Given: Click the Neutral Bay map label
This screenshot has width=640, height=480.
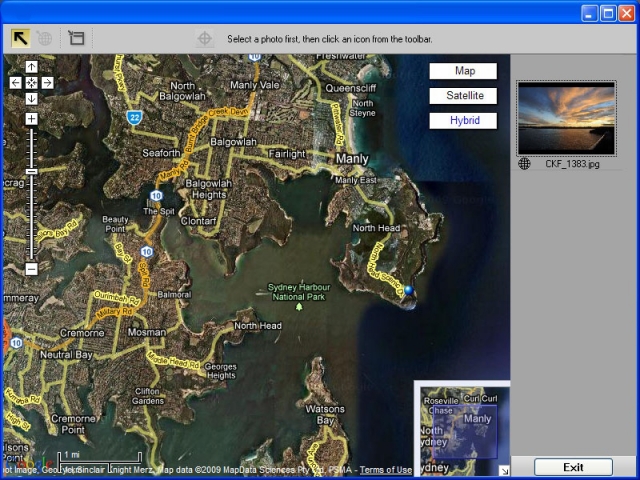Looking at the screenshot, I should coord(66,355).
